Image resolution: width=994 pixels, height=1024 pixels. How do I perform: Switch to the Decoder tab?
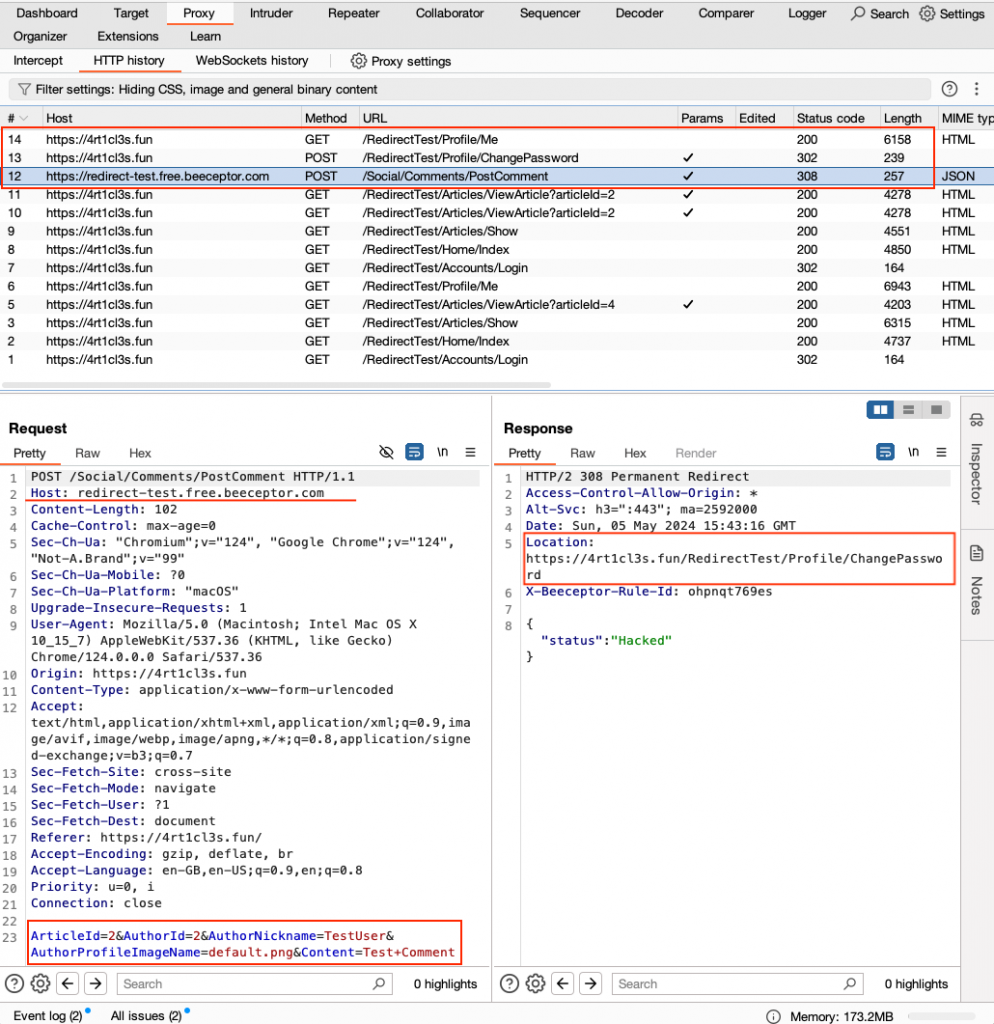pyautogui.click(x=639, y=13)
